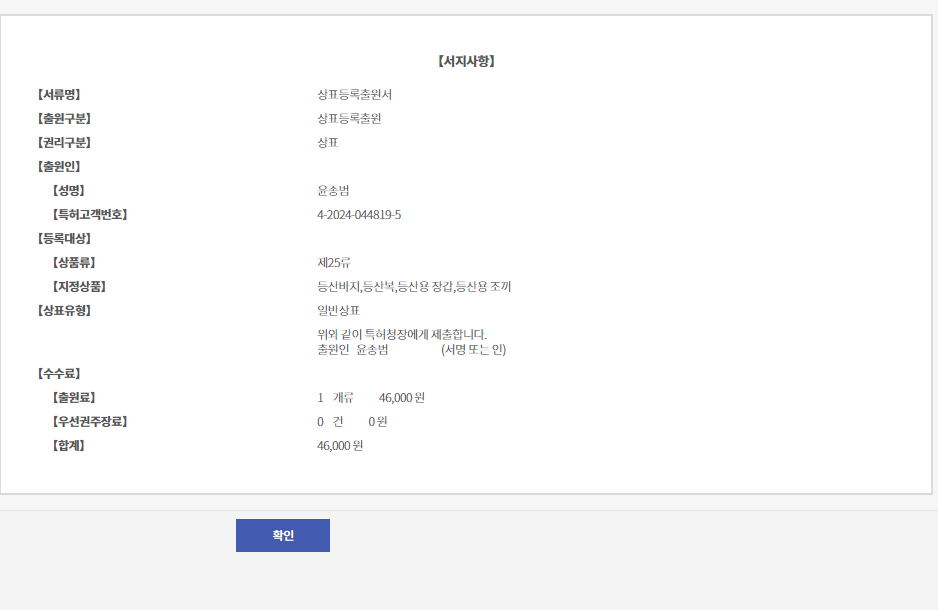Click the class value 제25류
The height and width of the screenshot is (610, 938).
pyautogui.click(x=334, y=263)
